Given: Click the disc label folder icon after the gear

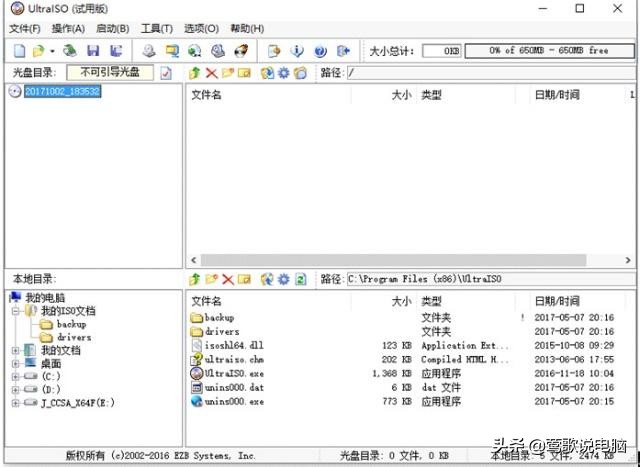Looking at the screenshot, I should [300, 73].
